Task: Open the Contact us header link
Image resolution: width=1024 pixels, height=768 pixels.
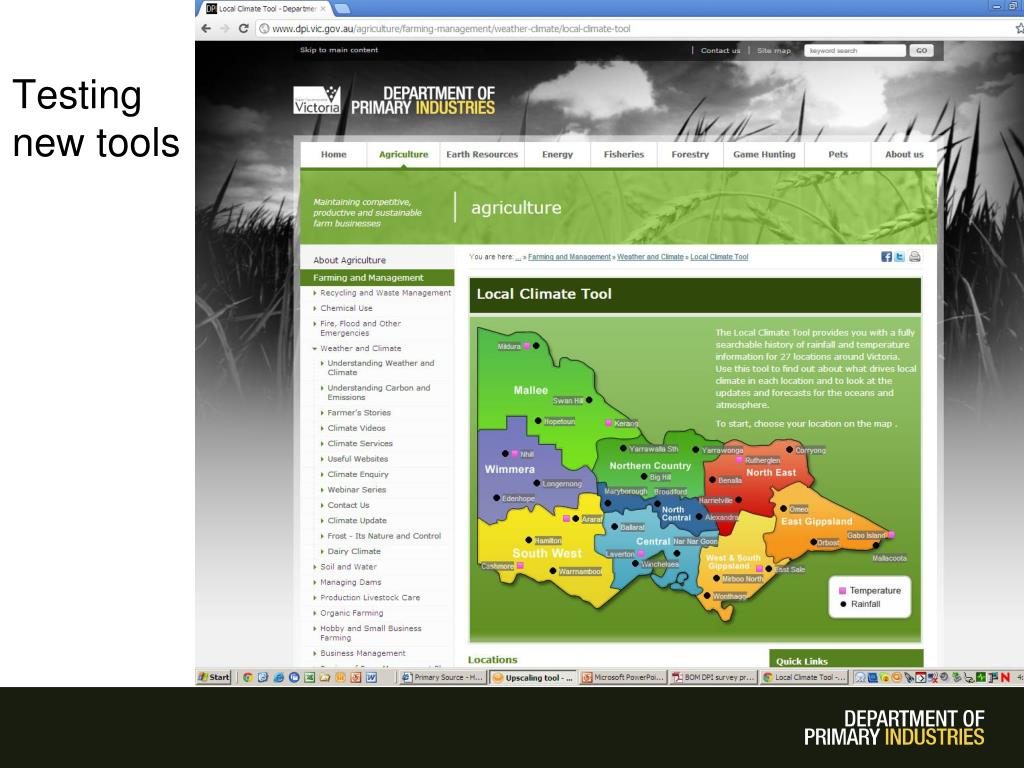Action: point(720,50)
